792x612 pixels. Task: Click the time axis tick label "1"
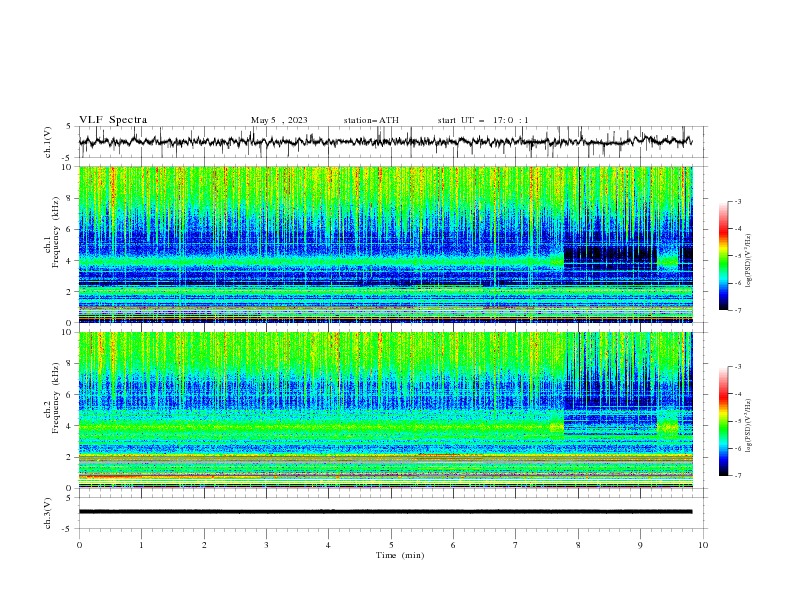[x=141, y=545]
